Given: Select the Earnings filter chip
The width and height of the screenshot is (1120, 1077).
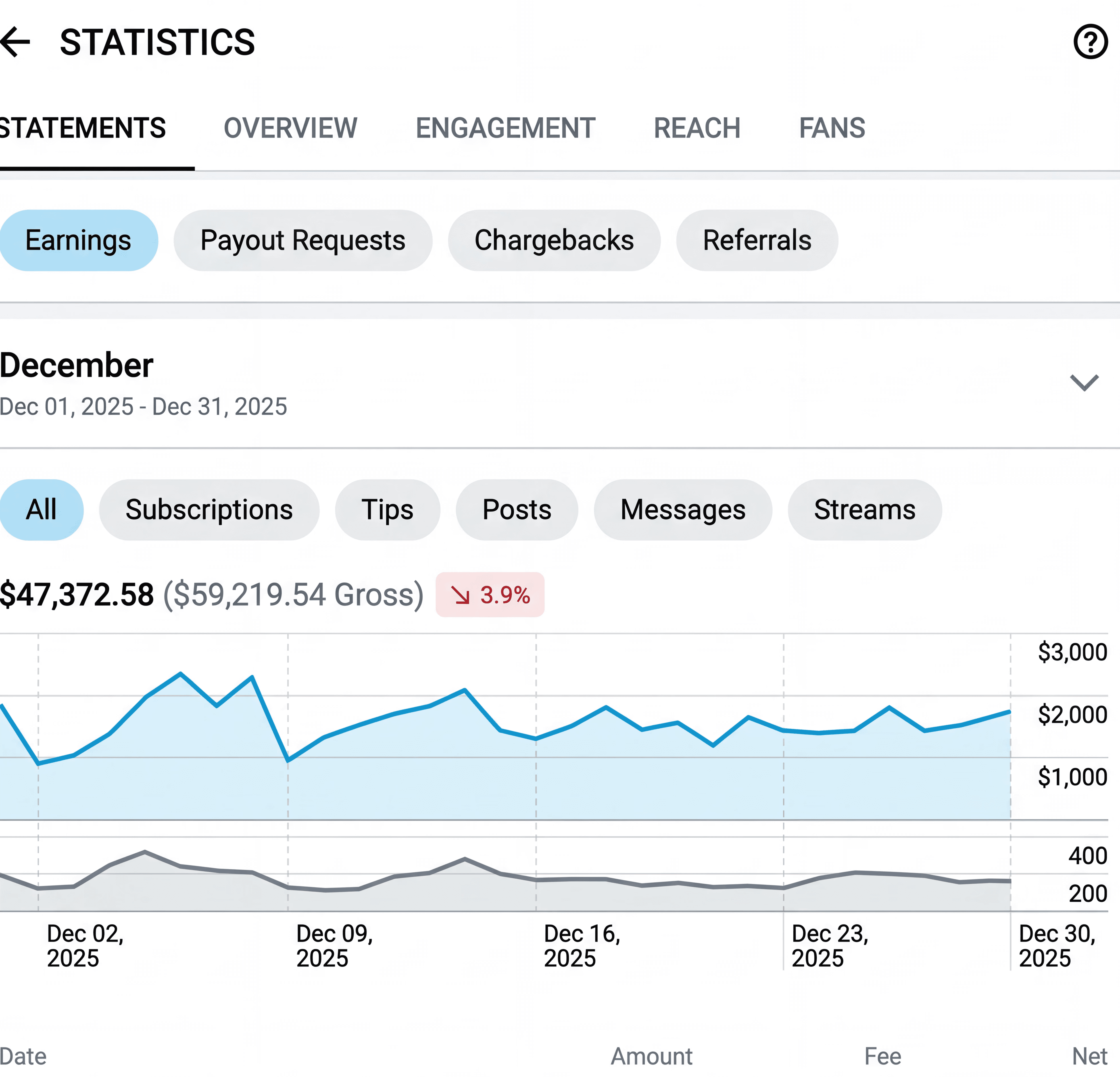Looking at the screenshot, I should coord(78,240).
